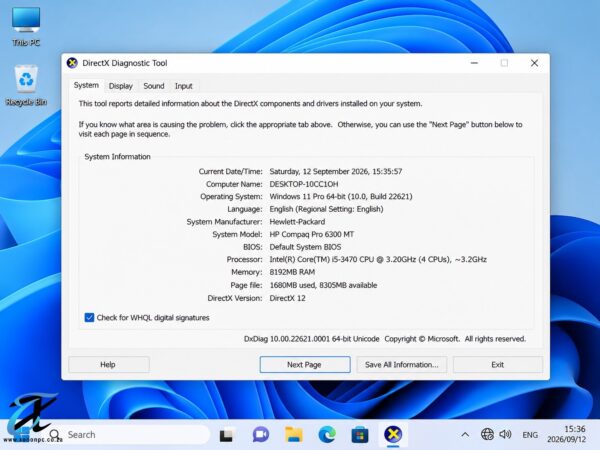Uncheck Check for WHQL digital signatures

click(x=89, y=318)
